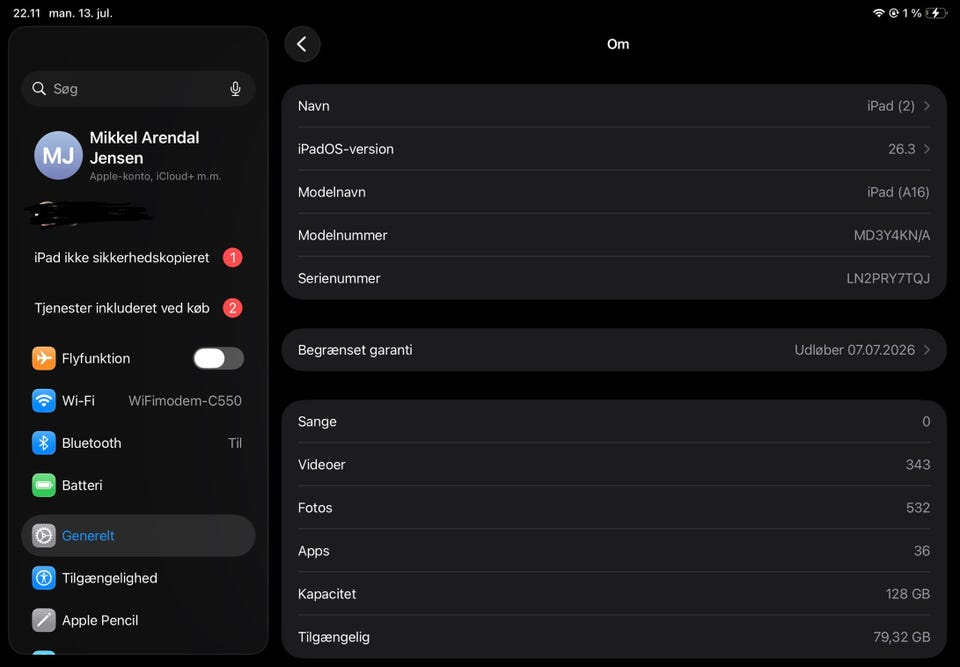This screenshot has width=960, height=667.
Task: Select the Bluetooth sidebar item
Action: [x=138, y=443]
